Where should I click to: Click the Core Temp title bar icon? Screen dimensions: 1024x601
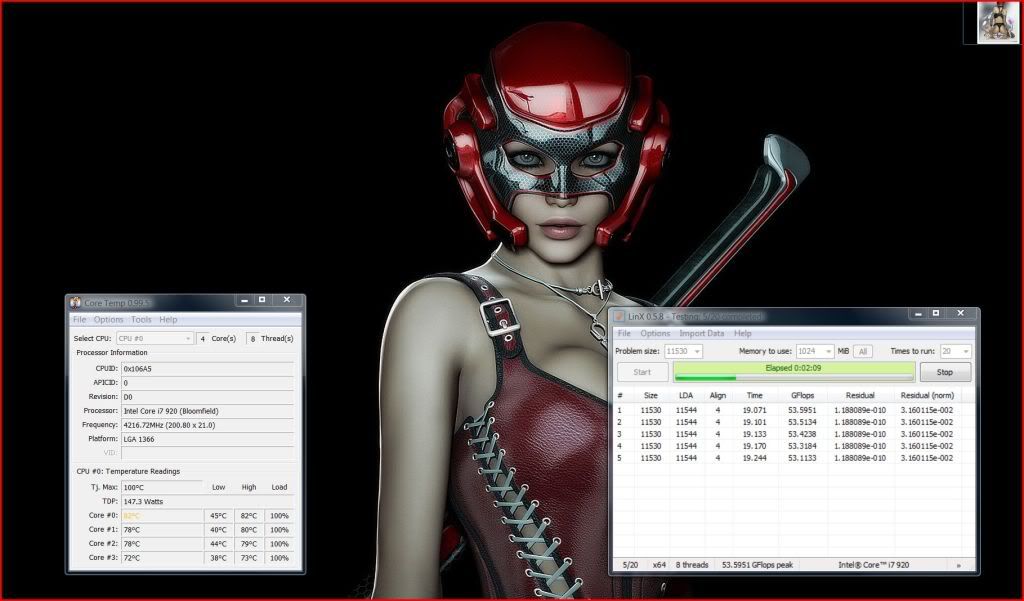pos(75,302)
